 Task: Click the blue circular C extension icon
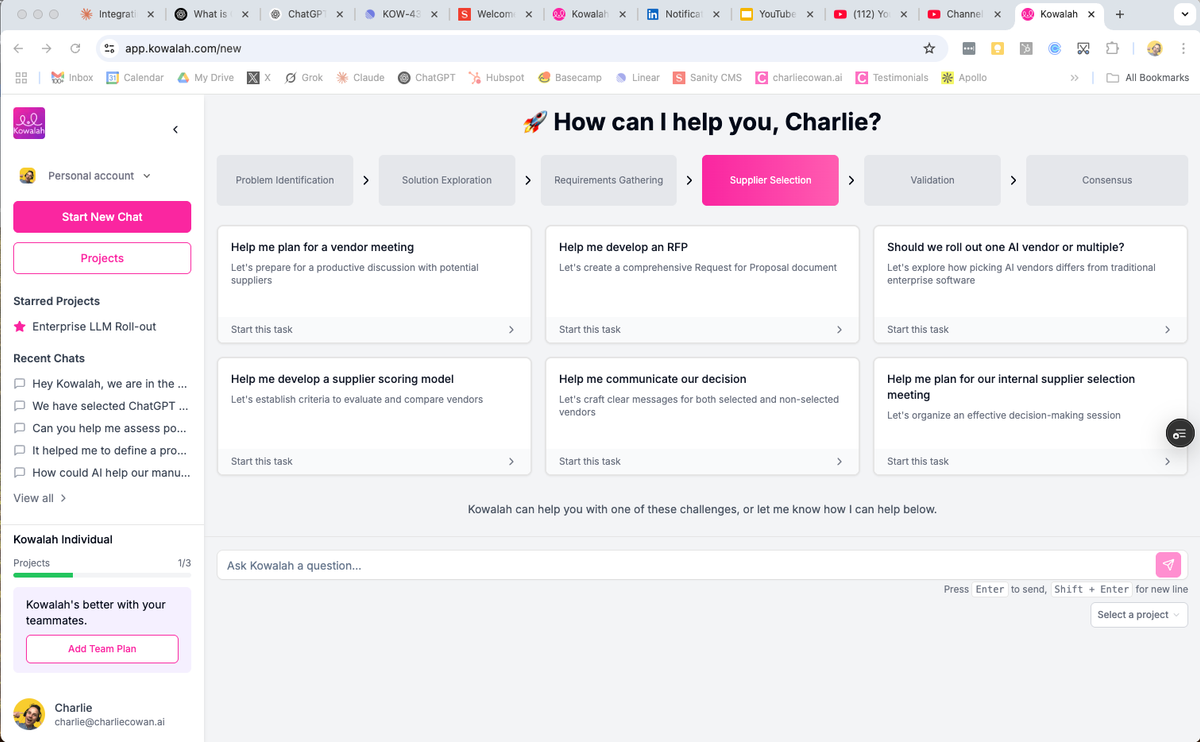[1054, 48]
